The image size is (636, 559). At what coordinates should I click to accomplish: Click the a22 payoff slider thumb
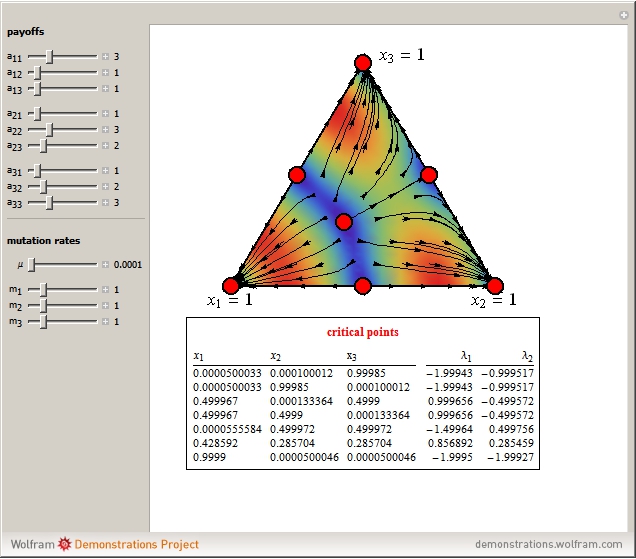(x=49, y=129)
